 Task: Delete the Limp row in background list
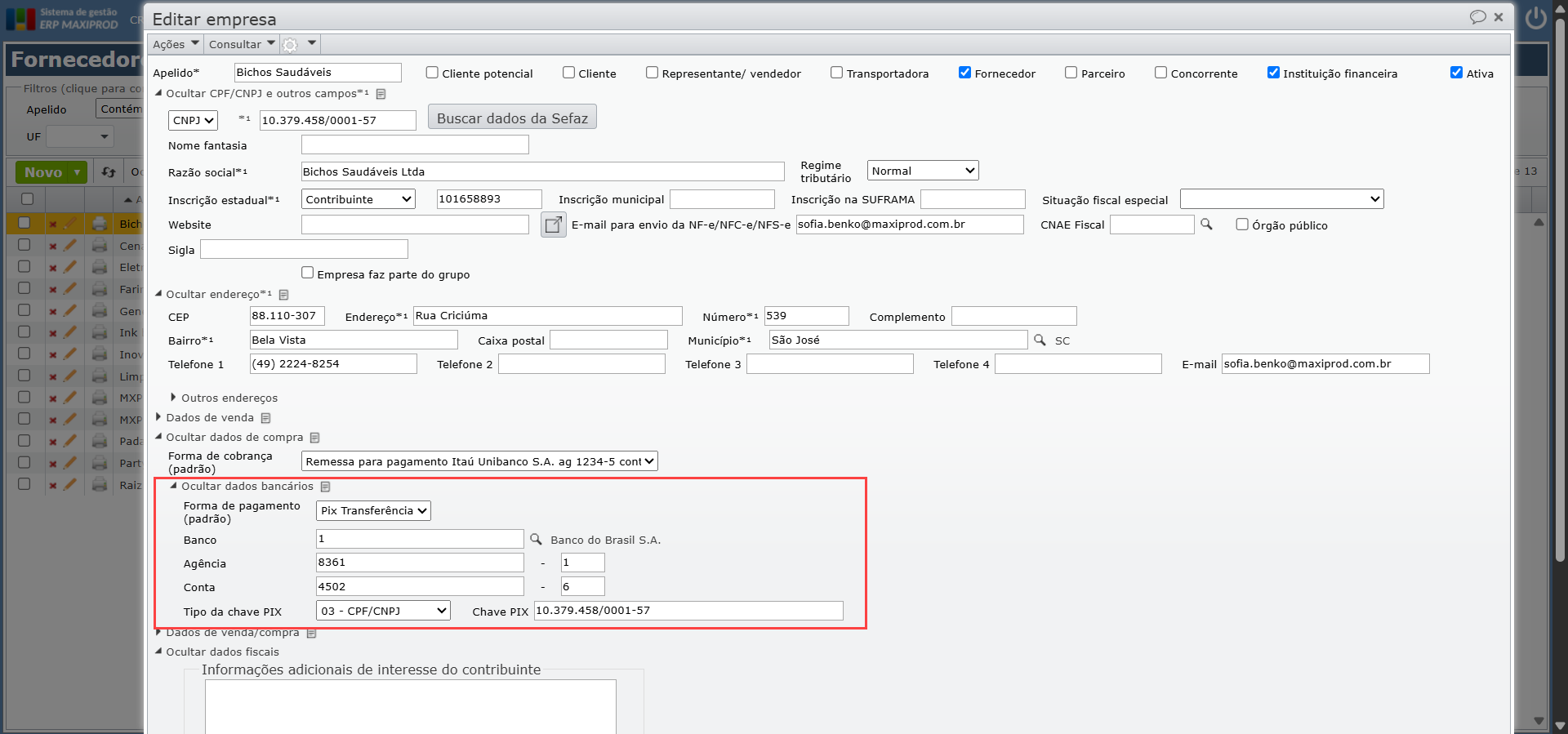pos(52,376)
